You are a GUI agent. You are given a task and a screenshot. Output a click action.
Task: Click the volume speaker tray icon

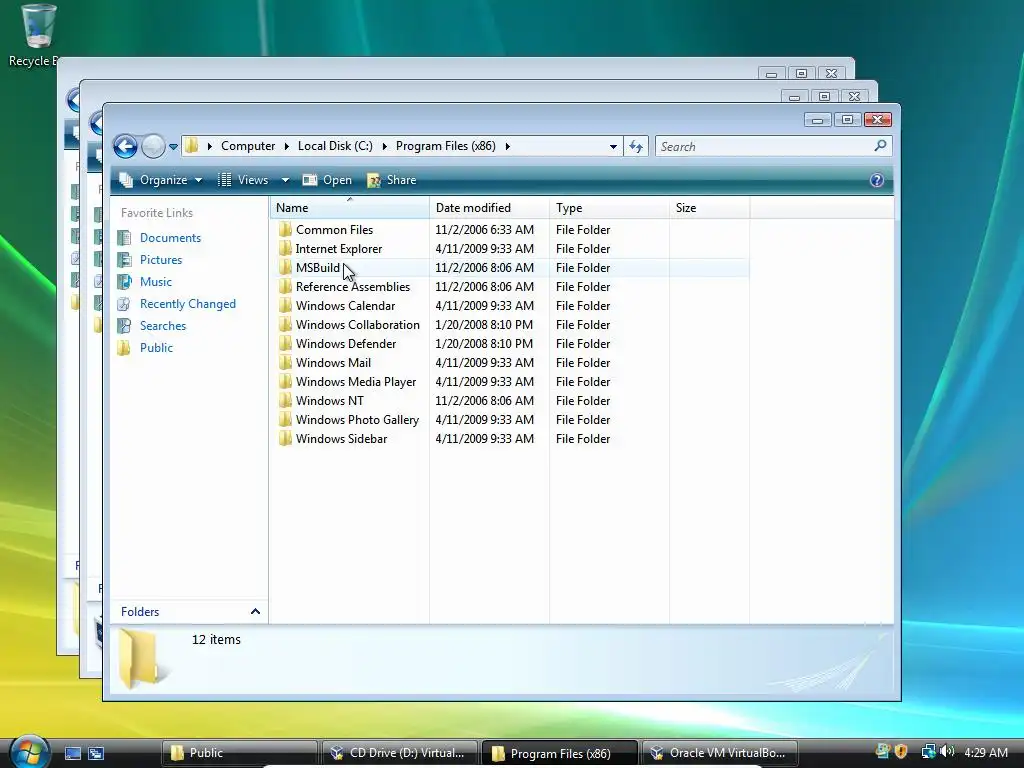[x=947, y=752]
